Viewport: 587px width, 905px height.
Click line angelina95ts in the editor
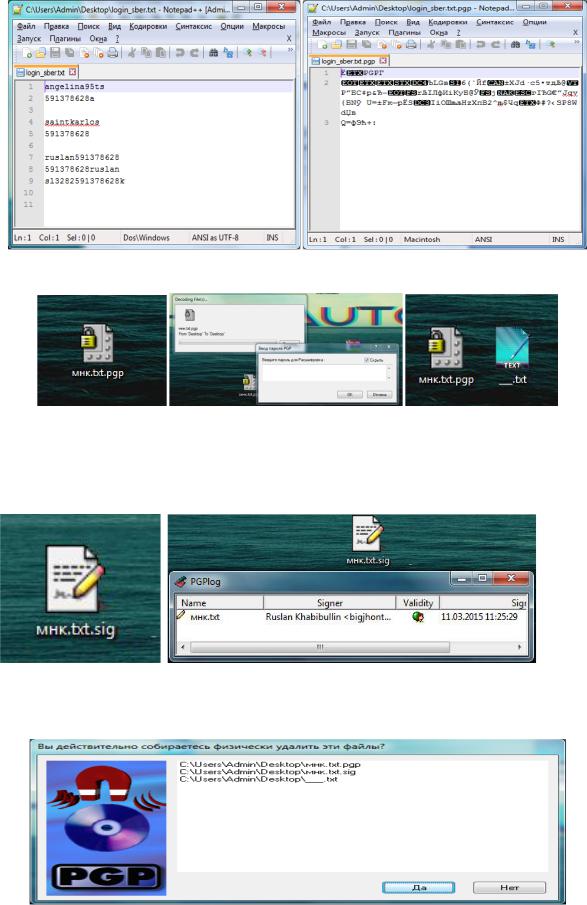click(74, 87)
